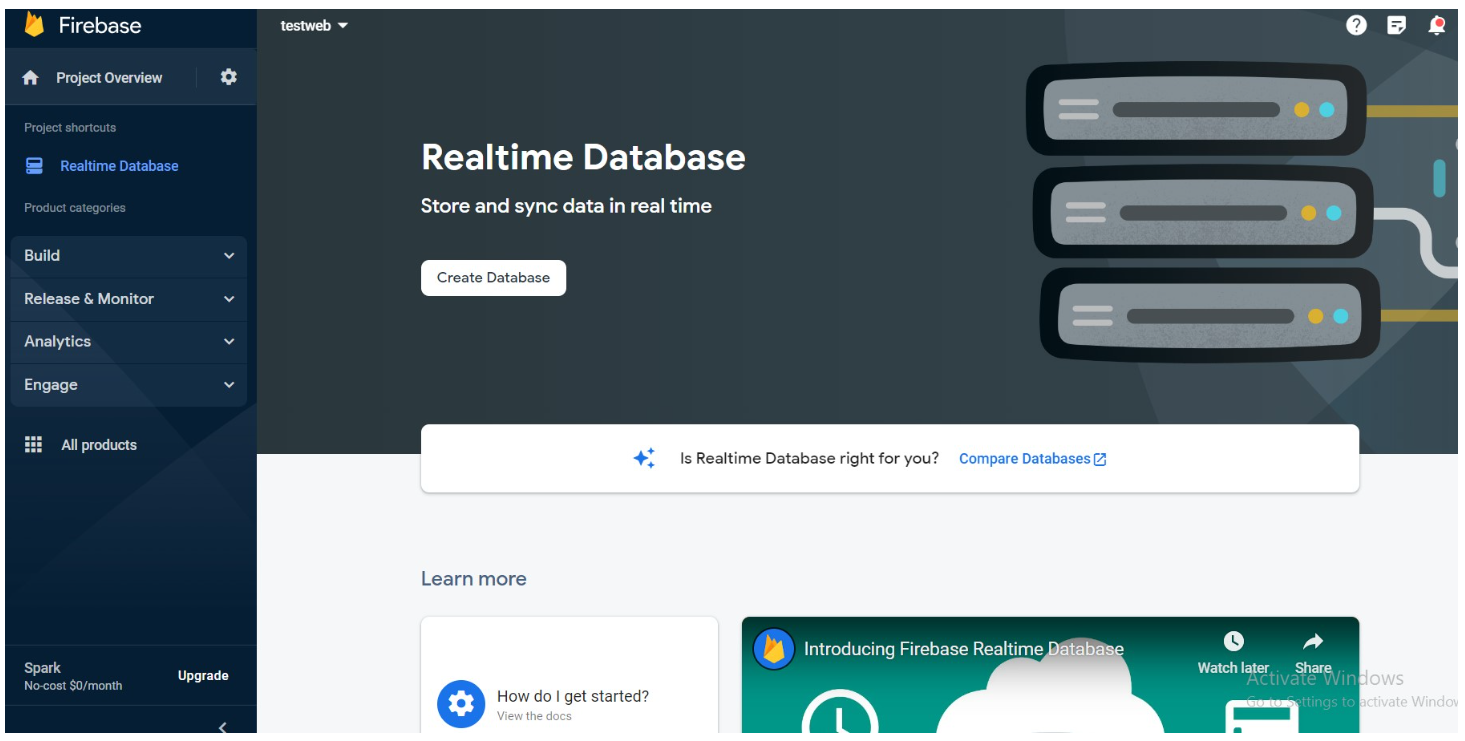
Task: Click the Learn more heading
Action: (473, 579)
